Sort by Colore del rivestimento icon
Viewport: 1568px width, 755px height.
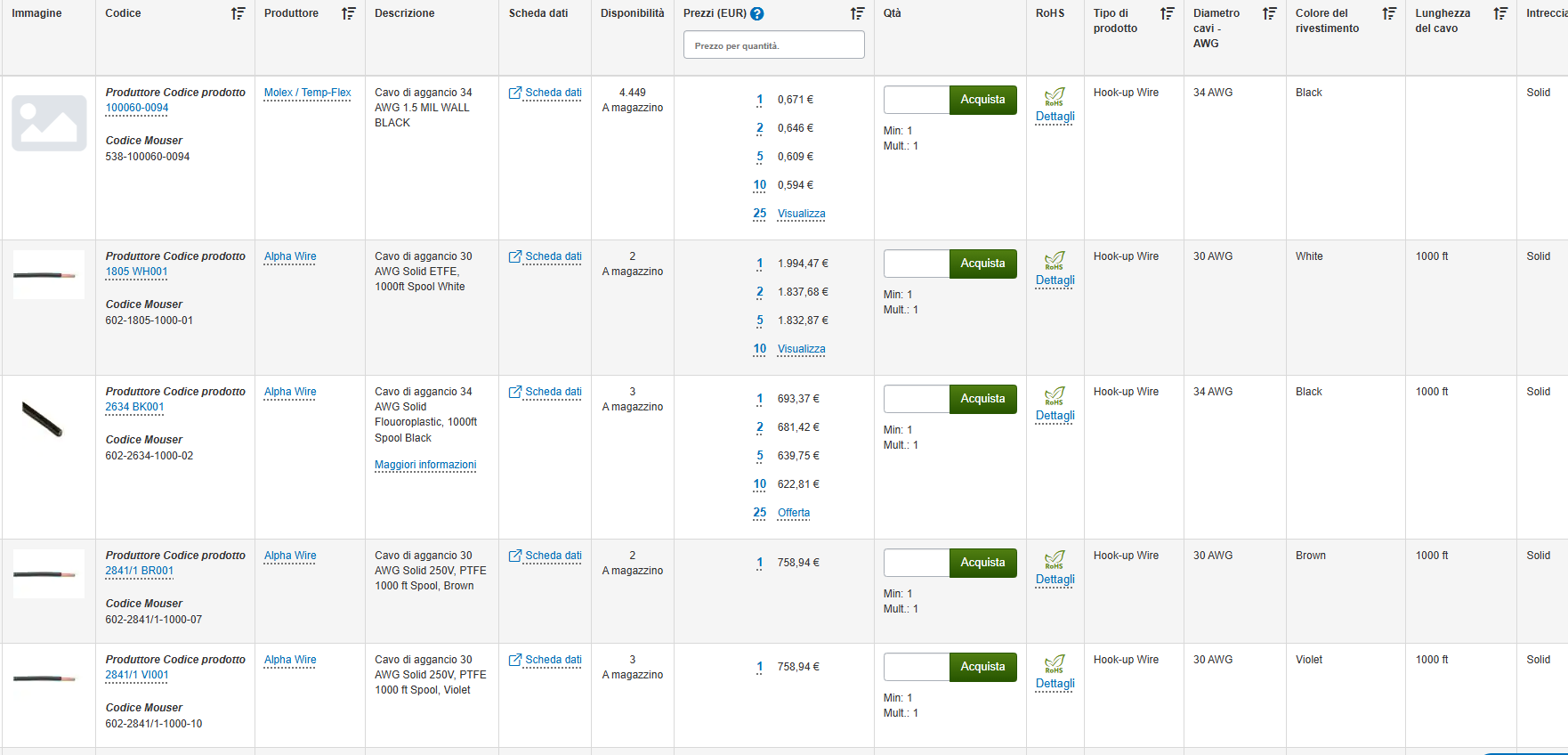click(1389, 13)
